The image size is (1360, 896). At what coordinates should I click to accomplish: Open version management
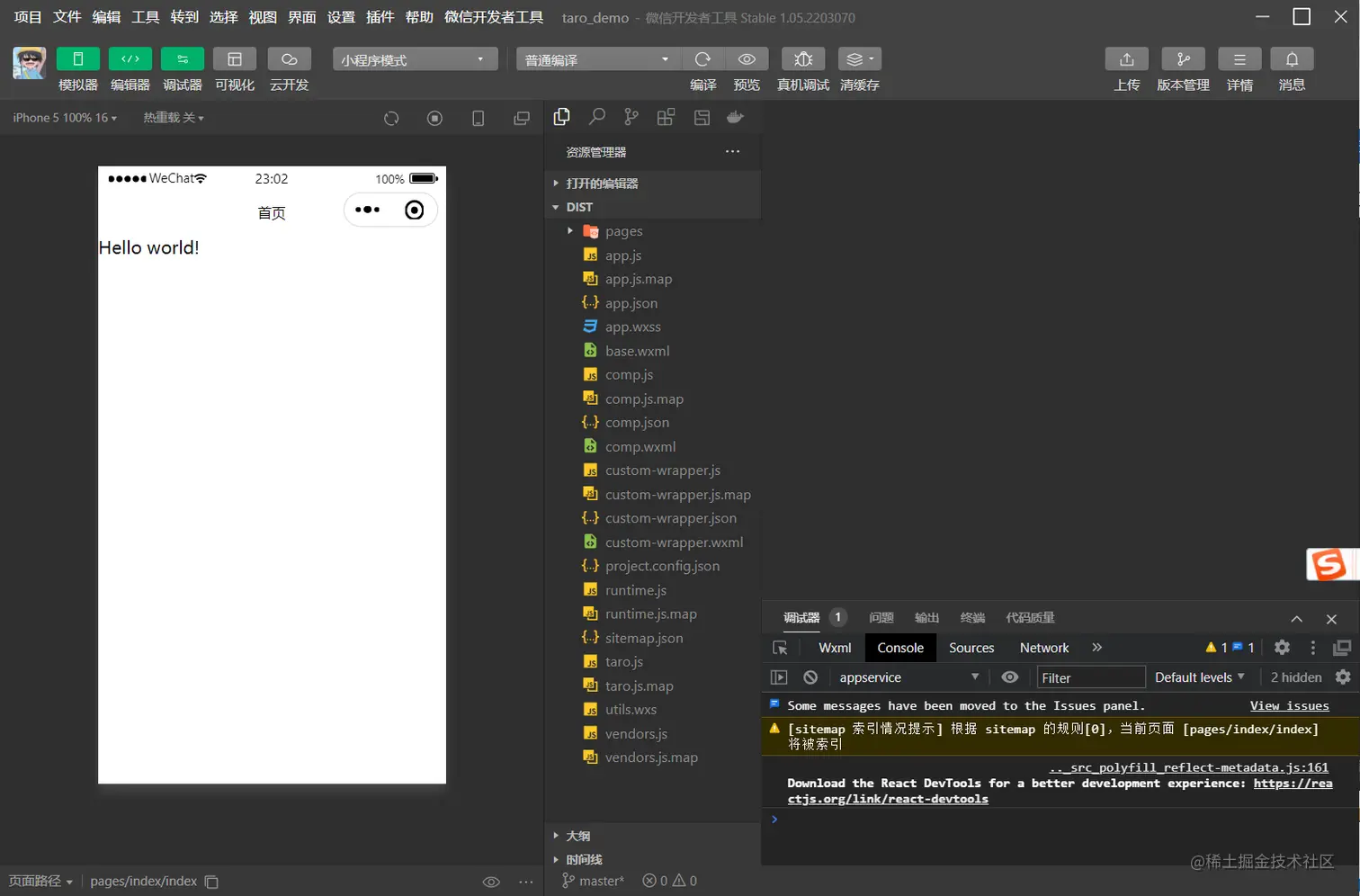[x=1184, y=59]
